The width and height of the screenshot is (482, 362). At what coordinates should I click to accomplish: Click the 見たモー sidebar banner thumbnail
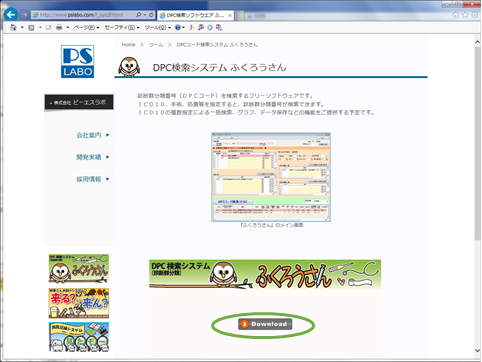(79, 337)
